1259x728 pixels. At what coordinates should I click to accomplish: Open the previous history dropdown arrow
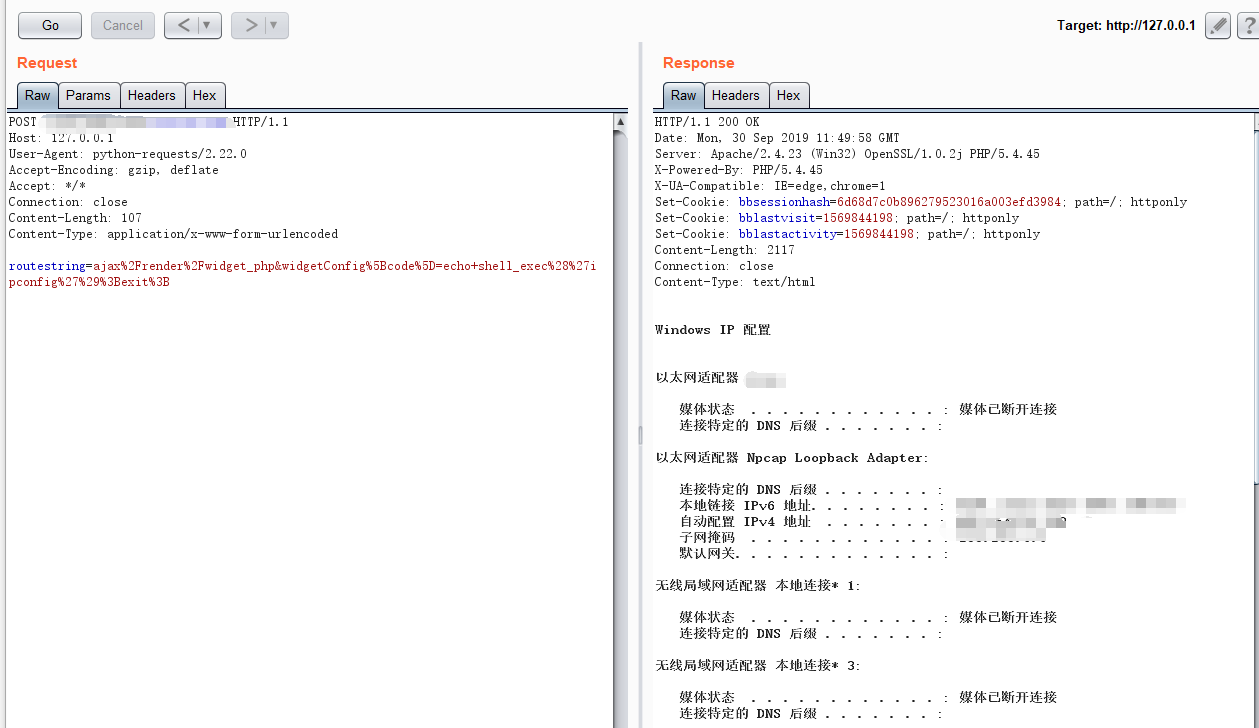(x=209, y=26)
